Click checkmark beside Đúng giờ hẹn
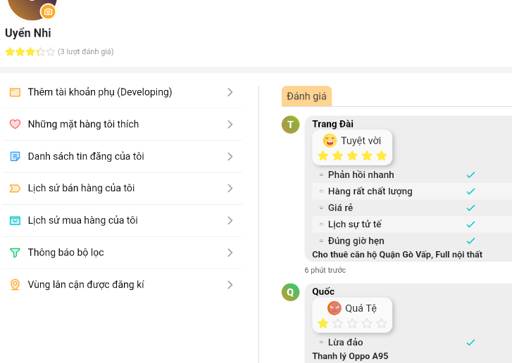This screenshot has height=363, width=512. pyautogui.click(x=471, y=241)
